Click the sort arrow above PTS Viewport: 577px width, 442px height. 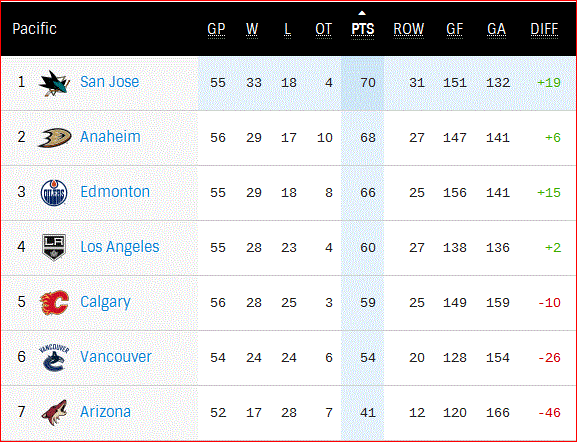pyautogui.click(x=362, y=13)
